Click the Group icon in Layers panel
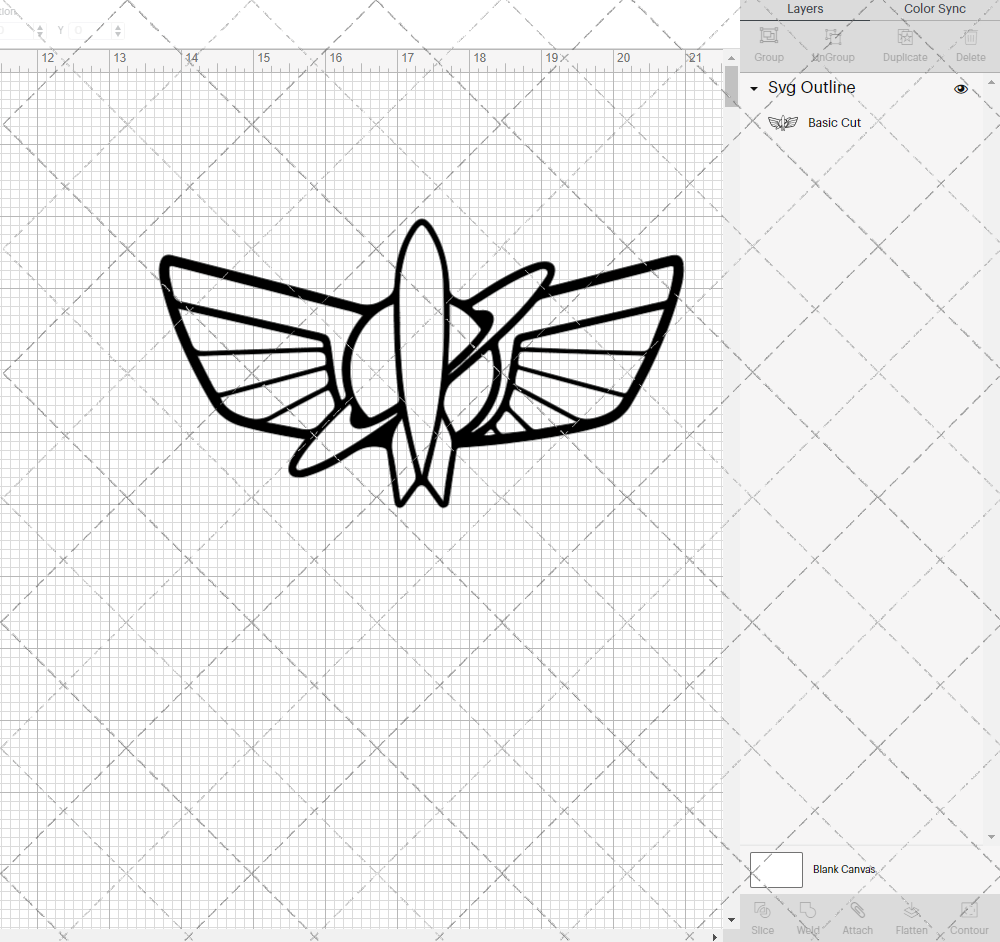The width and height of the screenshot is (1000, 942). [x=768, y=42]
